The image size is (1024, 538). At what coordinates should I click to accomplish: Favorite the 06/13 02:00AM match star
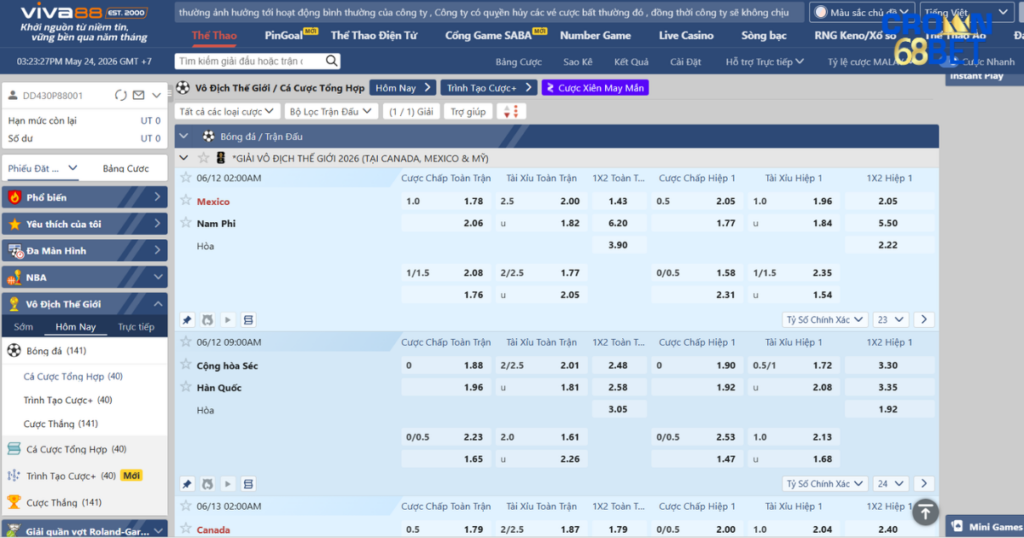click(x=186, y=506)
